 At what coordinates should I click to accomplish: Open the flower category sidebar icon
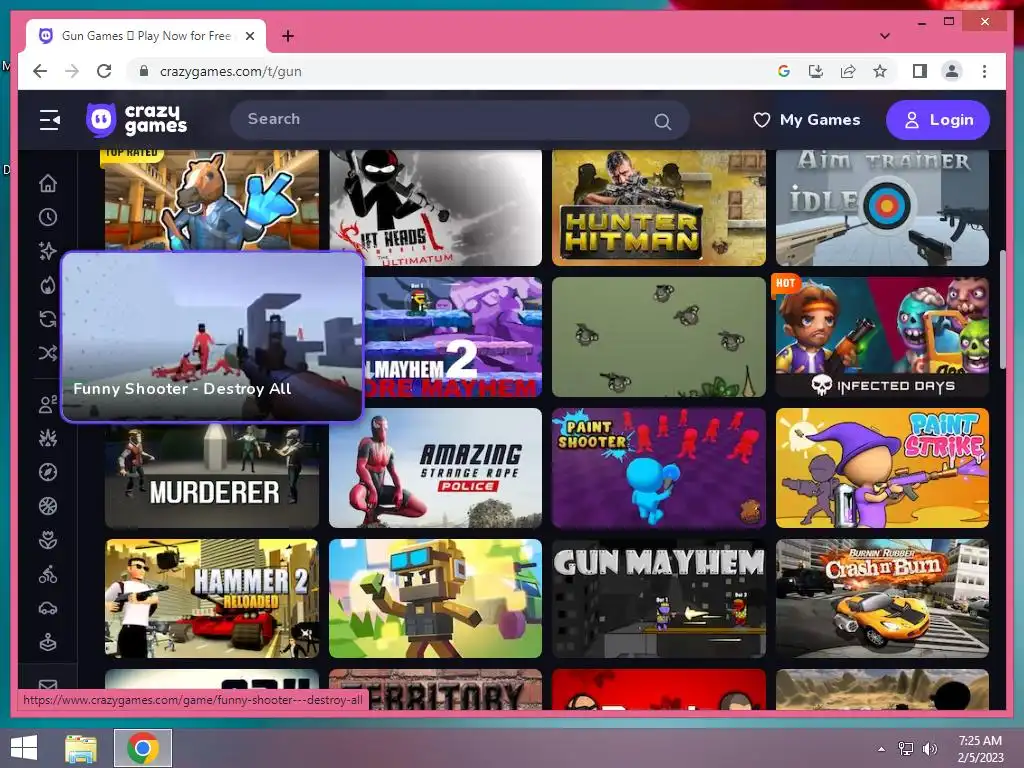48,540
